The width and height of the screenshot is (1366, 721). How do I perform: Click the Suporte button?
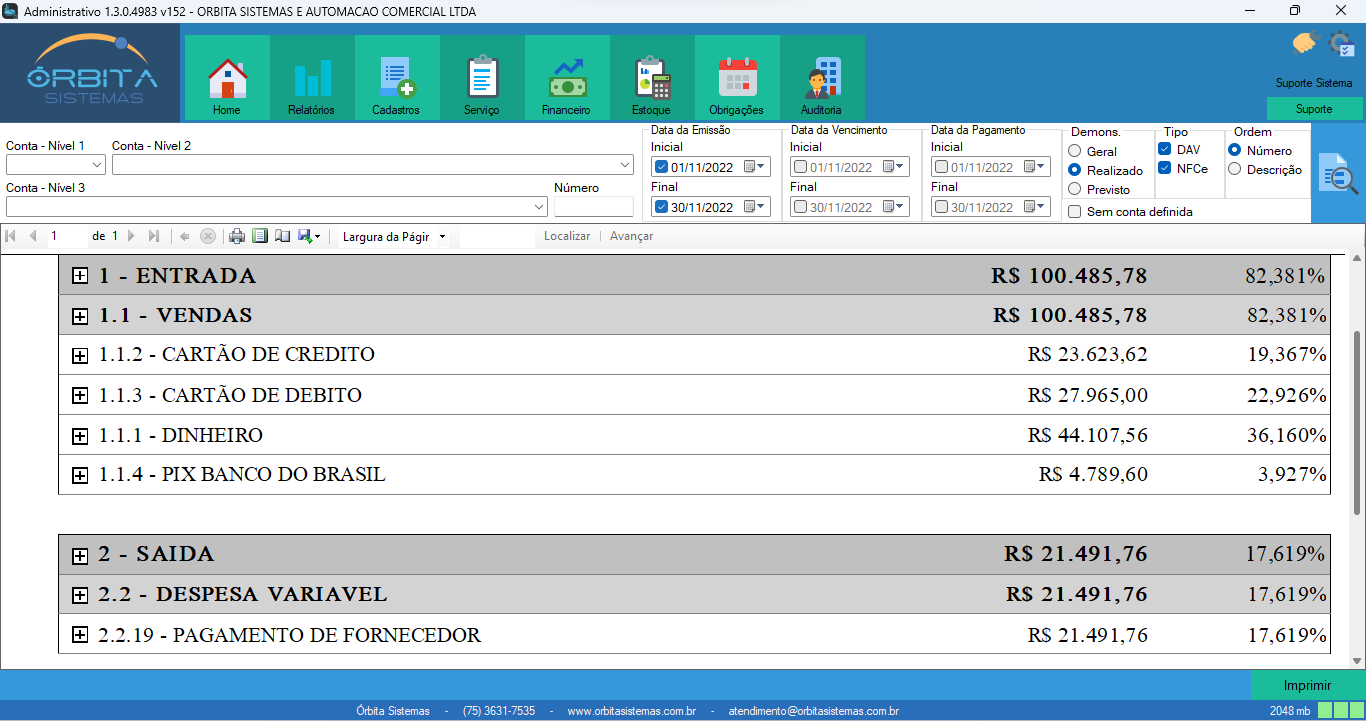pyautogui.click(x=1313, y=108)
